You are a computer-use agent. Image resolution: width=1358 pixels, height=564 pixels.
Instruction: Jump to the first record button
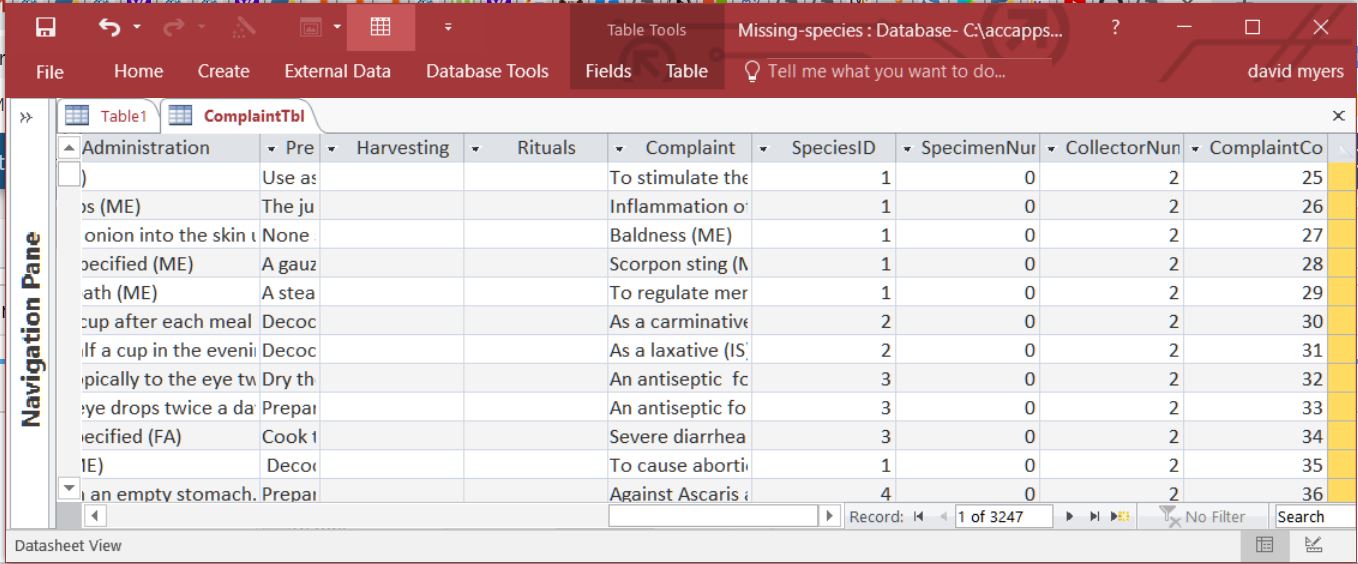(918, 517)
